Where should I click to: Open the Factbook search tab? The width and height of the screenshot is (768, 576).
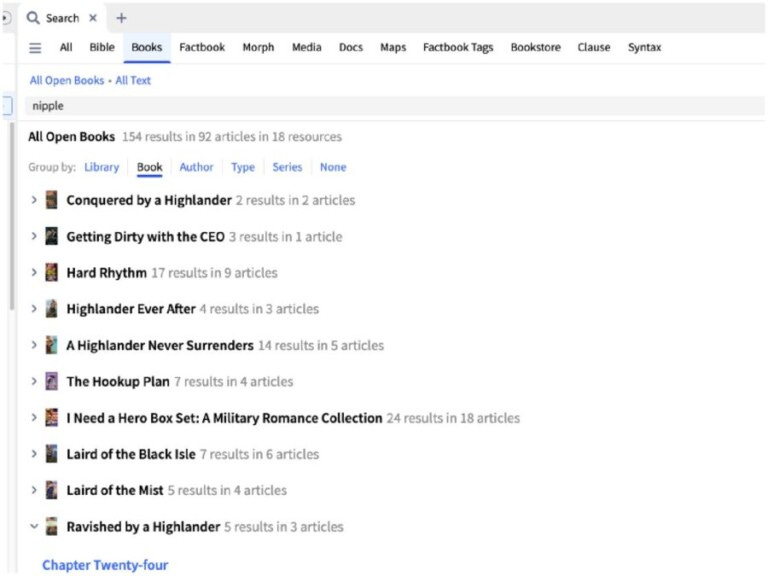202,48
